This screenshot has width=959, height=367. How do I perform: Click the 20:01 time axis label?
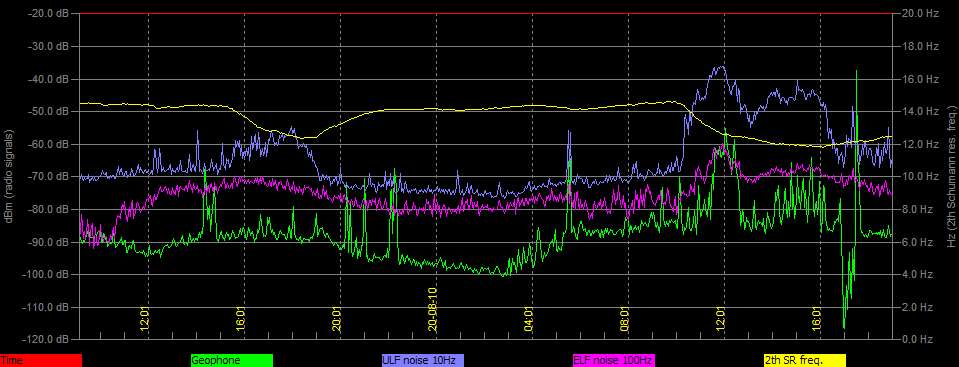coord(337,319)
